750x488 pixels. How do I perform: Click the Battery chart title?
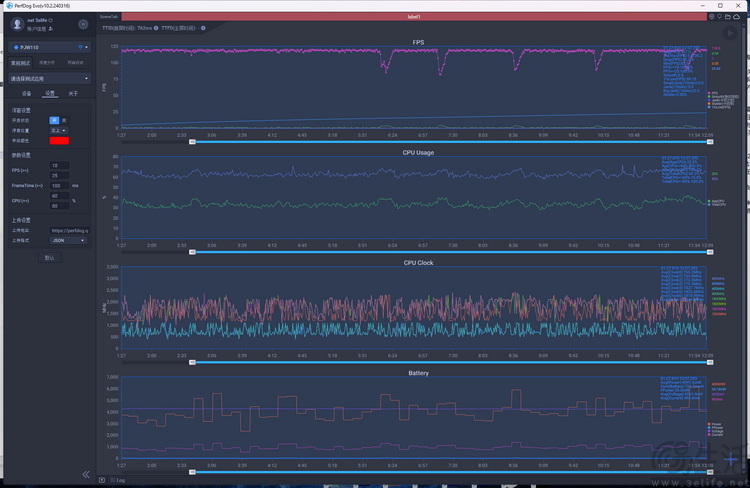point(419,373)
